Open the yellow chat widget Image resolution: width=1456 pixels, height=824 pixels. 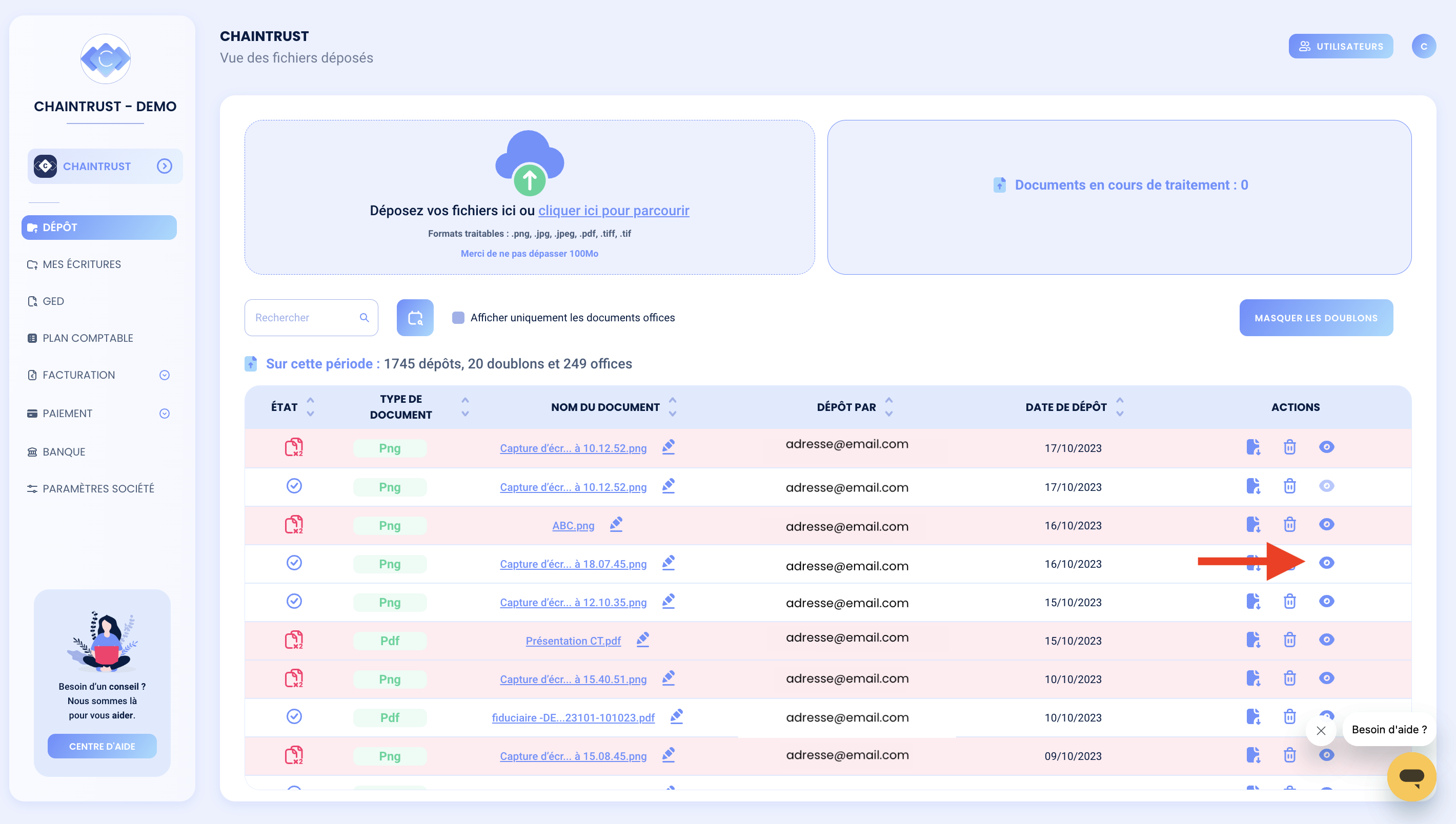[x=1411, y=776]
